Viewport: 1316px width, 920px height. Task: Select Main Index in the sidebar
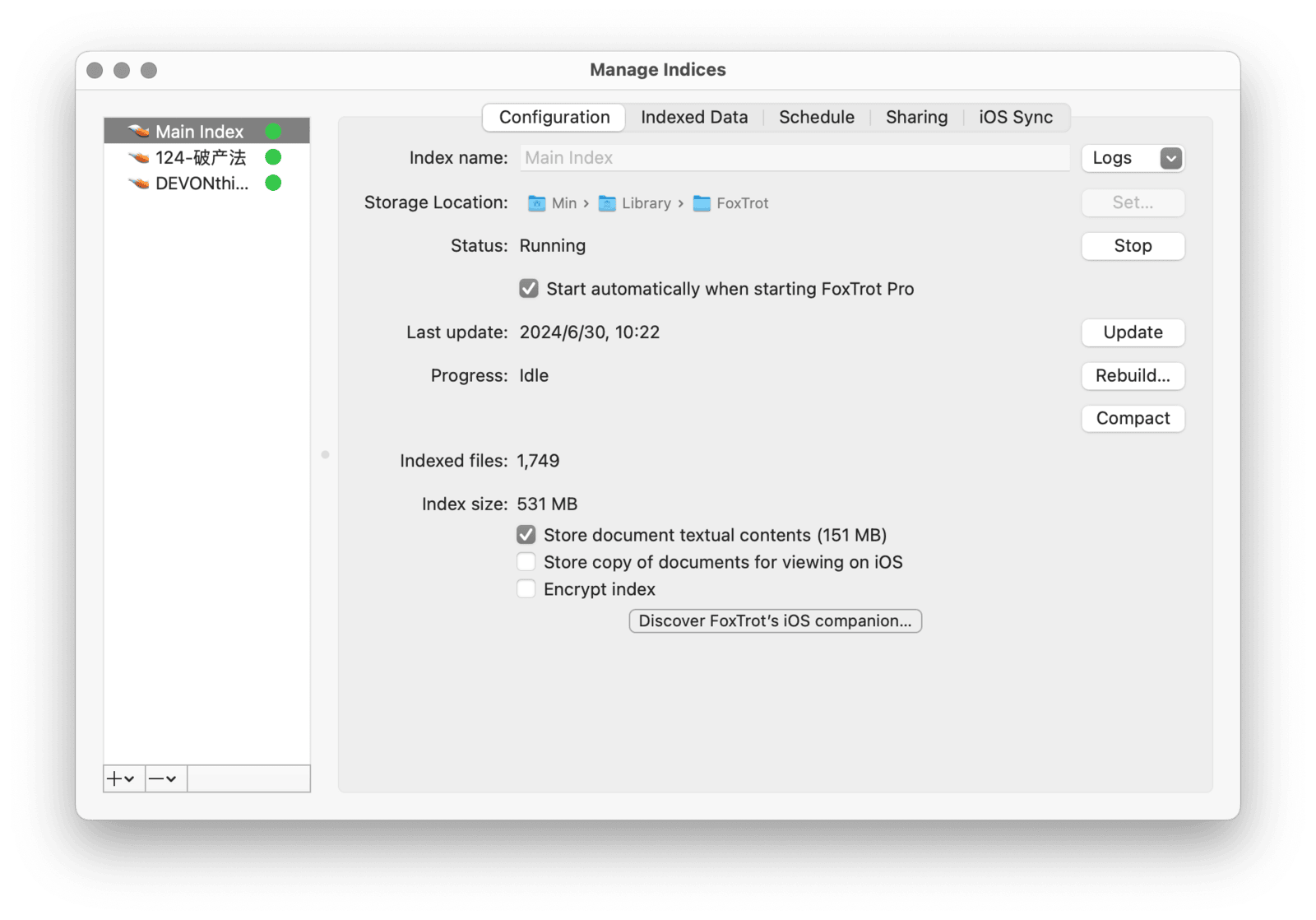[x=206, y=132]
